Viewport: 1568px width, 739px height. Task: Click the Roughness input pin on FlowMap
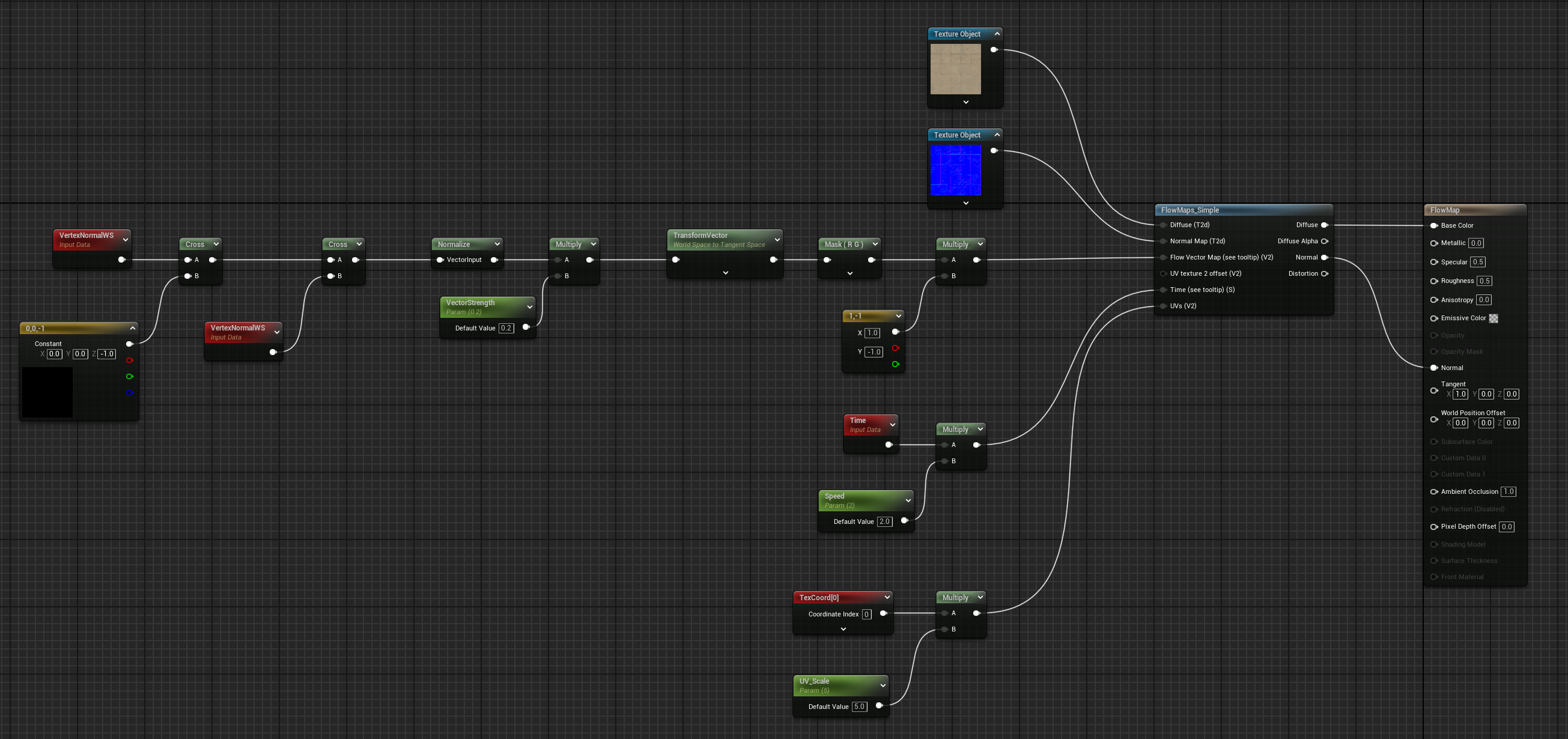[x=1434, y=281]
